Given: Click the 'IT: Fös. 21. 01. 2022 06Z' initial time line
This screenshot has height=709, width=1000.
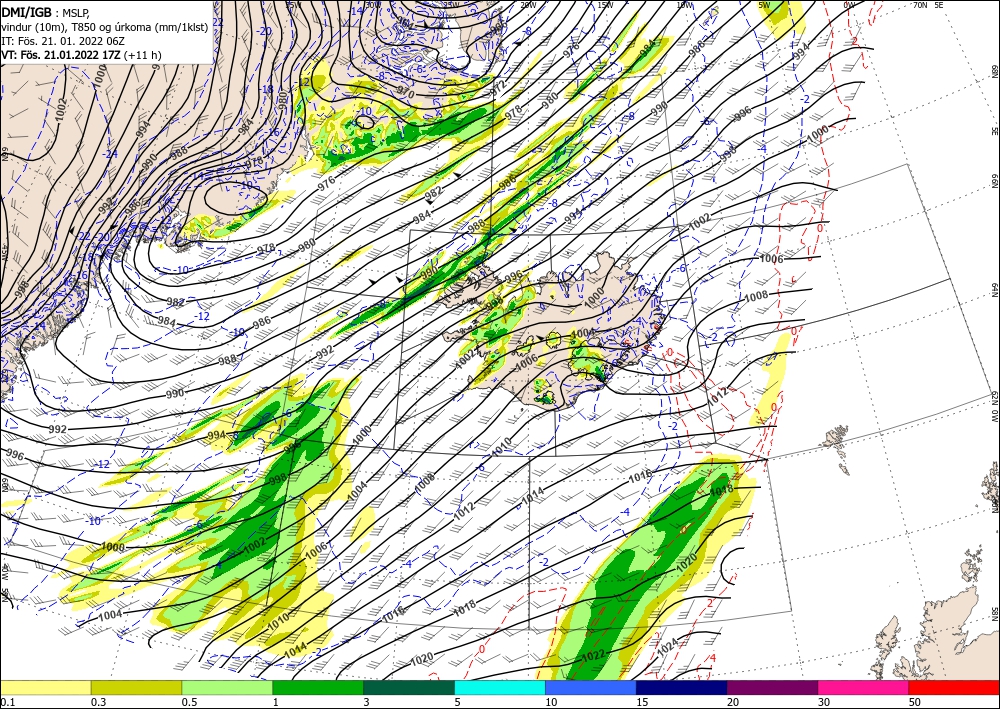Looking at the screenshot, I should pyautogui.click(x=63, y=41).
